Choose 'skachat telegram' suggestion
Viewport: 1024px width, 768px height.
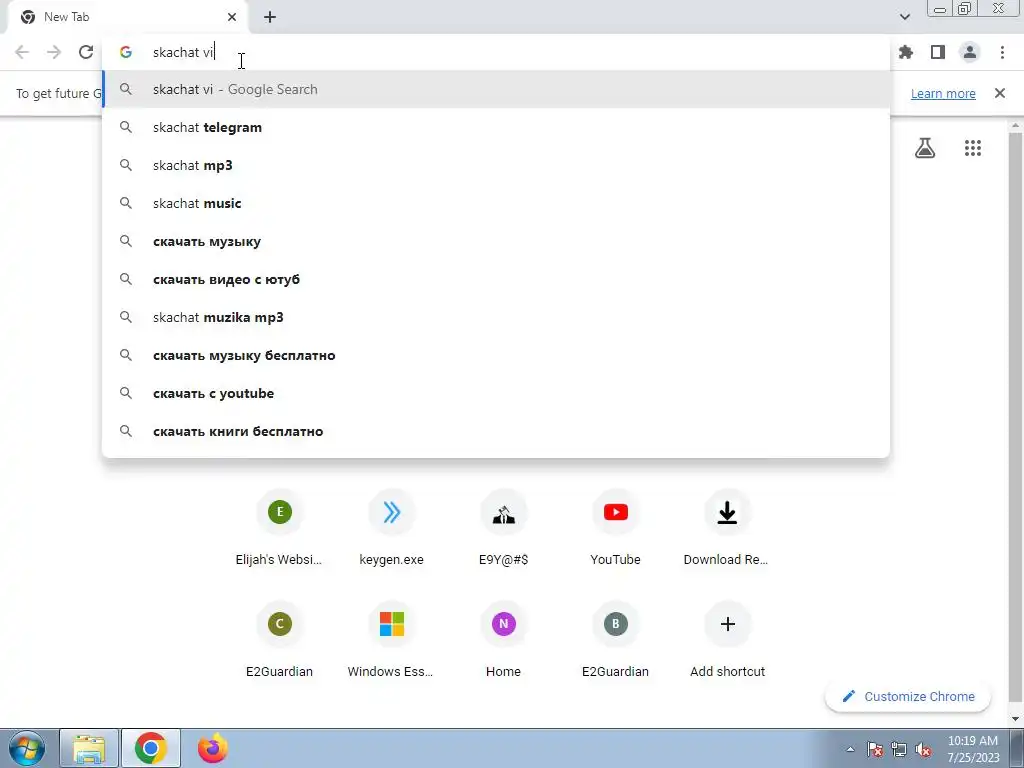pos(496,127)
